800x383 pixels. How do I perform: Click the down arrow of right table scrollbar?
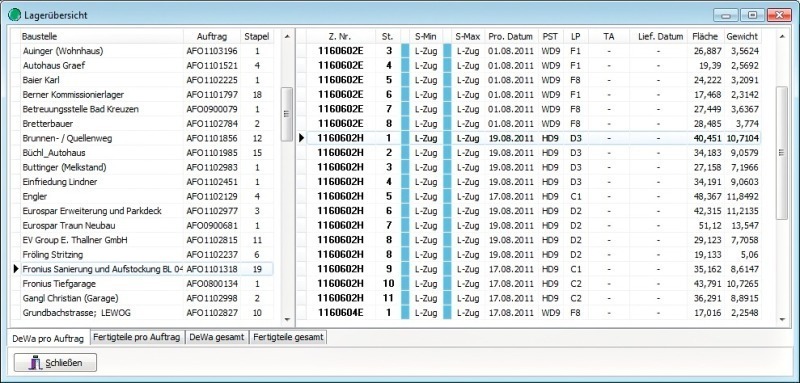click(x=782, y=319)
